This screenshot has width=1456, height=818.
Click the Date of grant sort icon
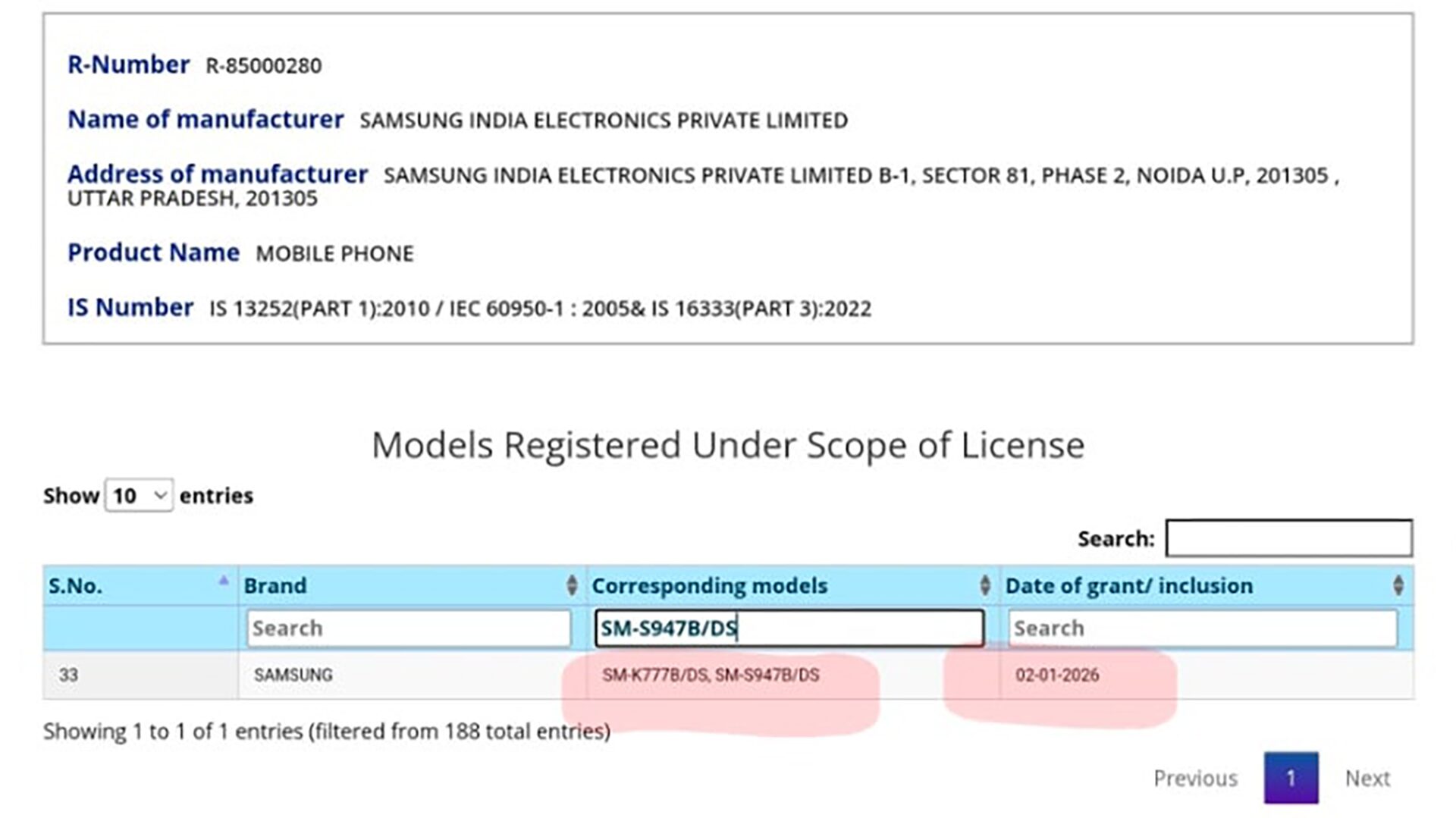tap(1398, 585)
